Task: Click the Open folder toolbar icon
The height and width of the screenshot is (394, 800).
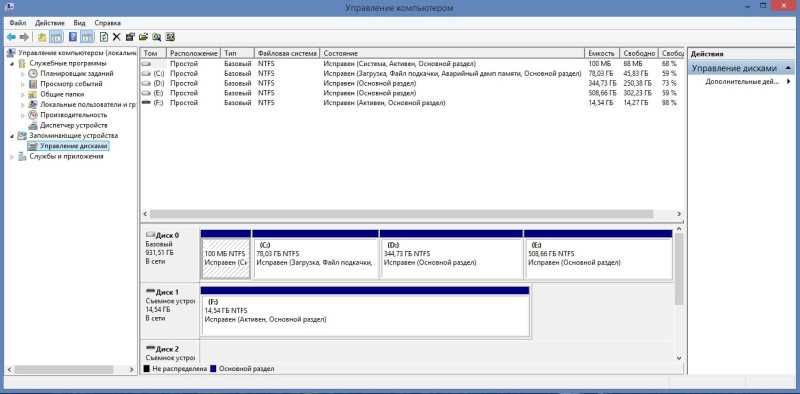Action: click(143, 37)
